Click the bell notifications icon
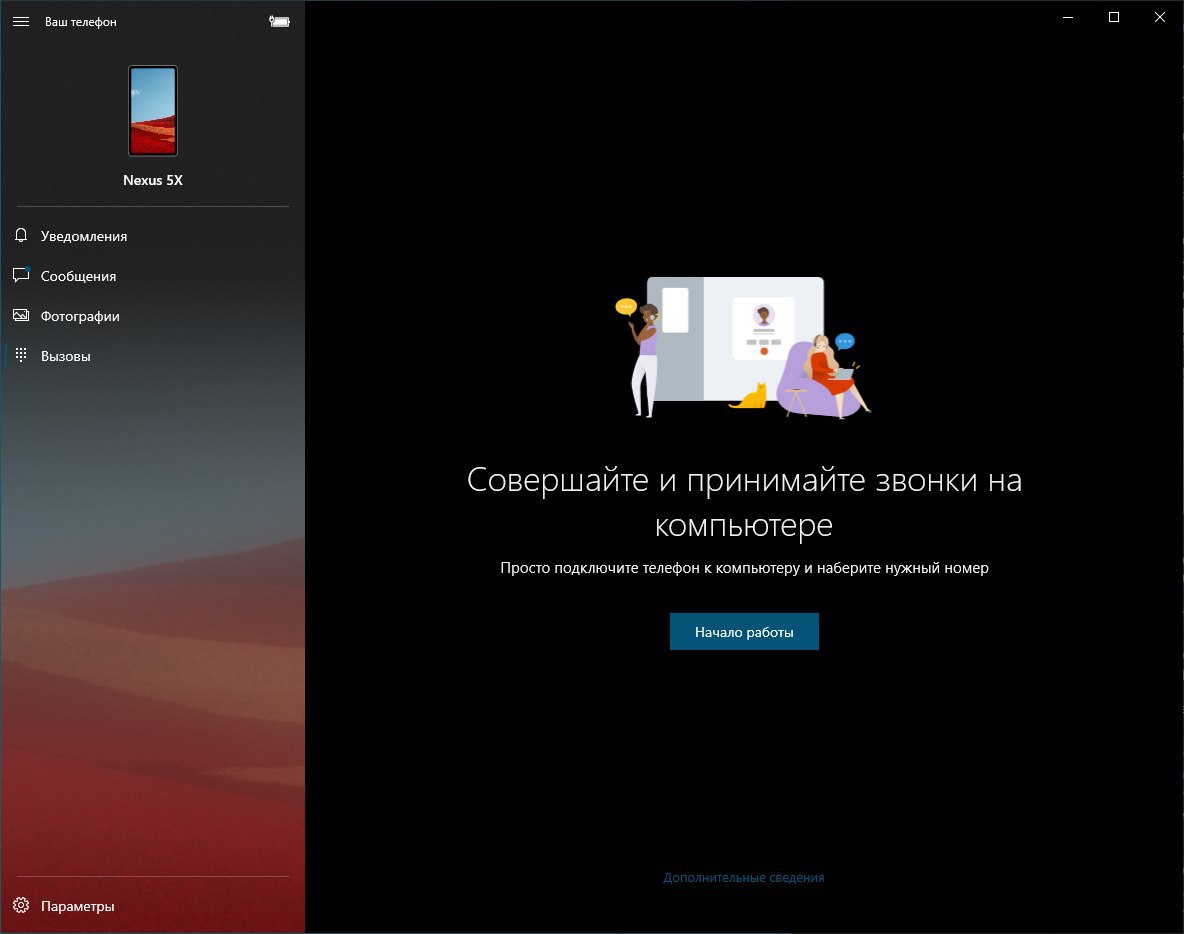Image resolution: width=1184 pixels, height=934 pixels. click(x=21, y=236)
